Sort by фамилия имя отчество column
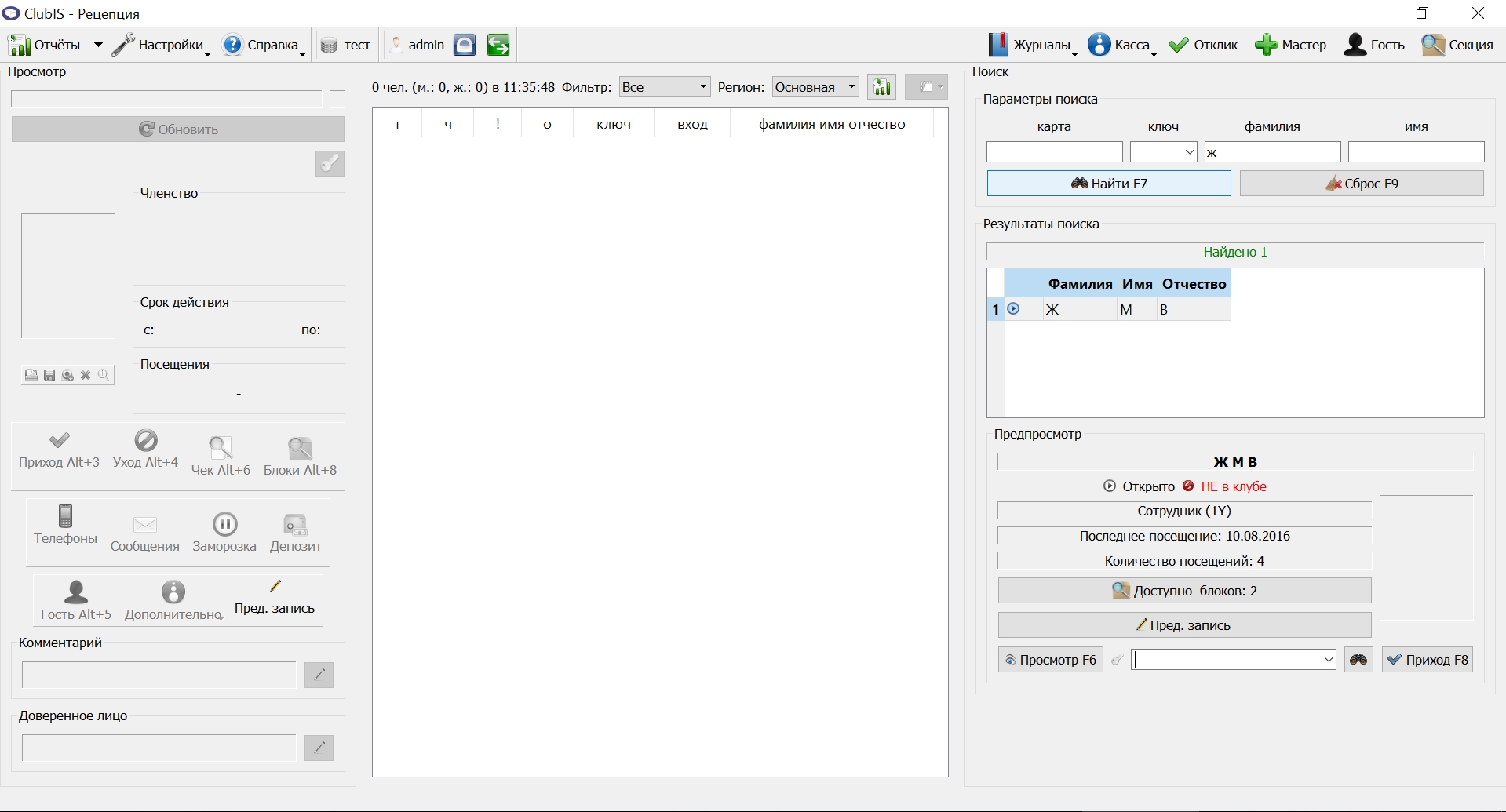The width and height of the screenshot is (1506, 812). point(832,124)
